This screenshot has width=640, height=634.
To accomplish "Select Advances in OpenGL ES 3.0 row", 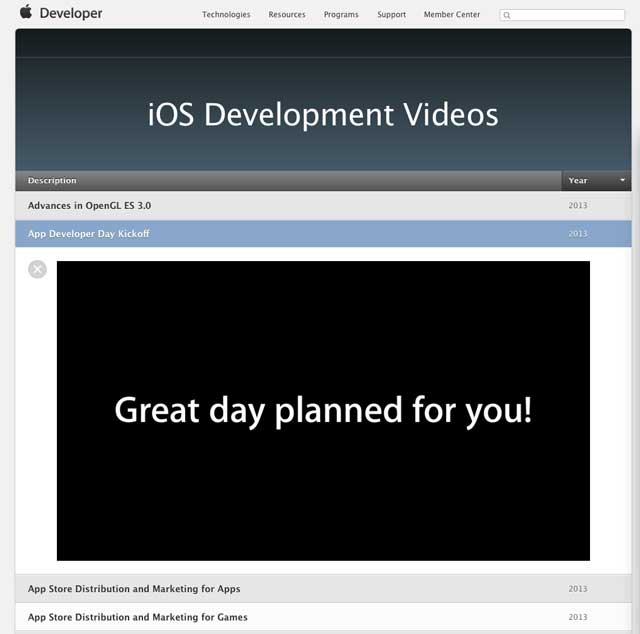I will tap(323, 206).
